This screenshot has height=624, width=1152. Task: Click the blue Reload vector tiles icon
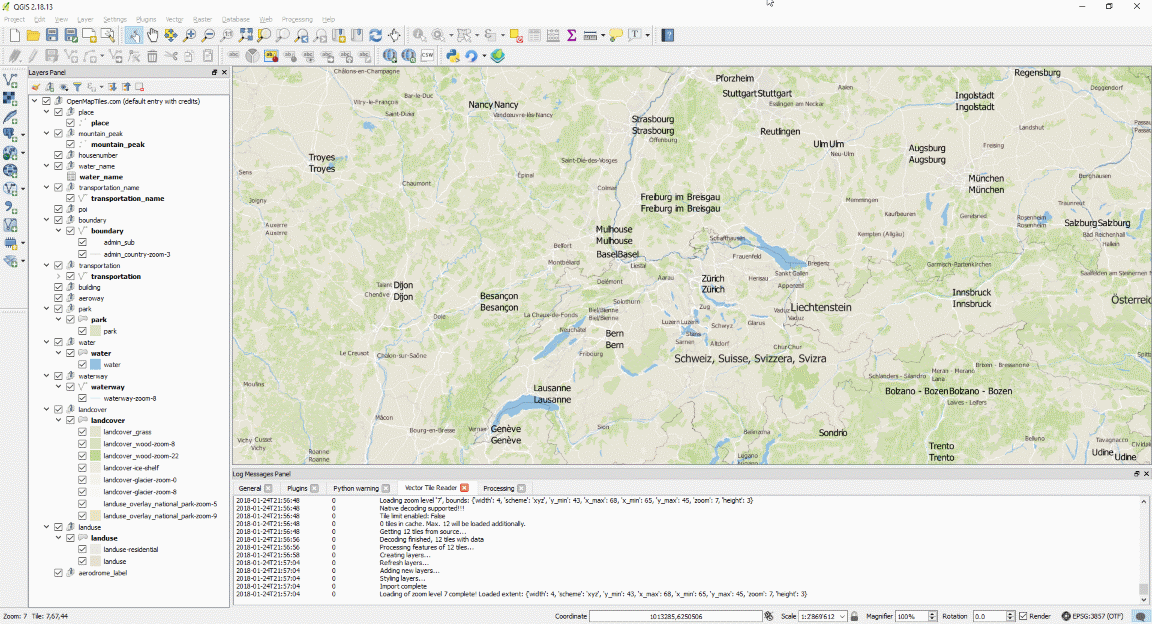coord(471,56)
